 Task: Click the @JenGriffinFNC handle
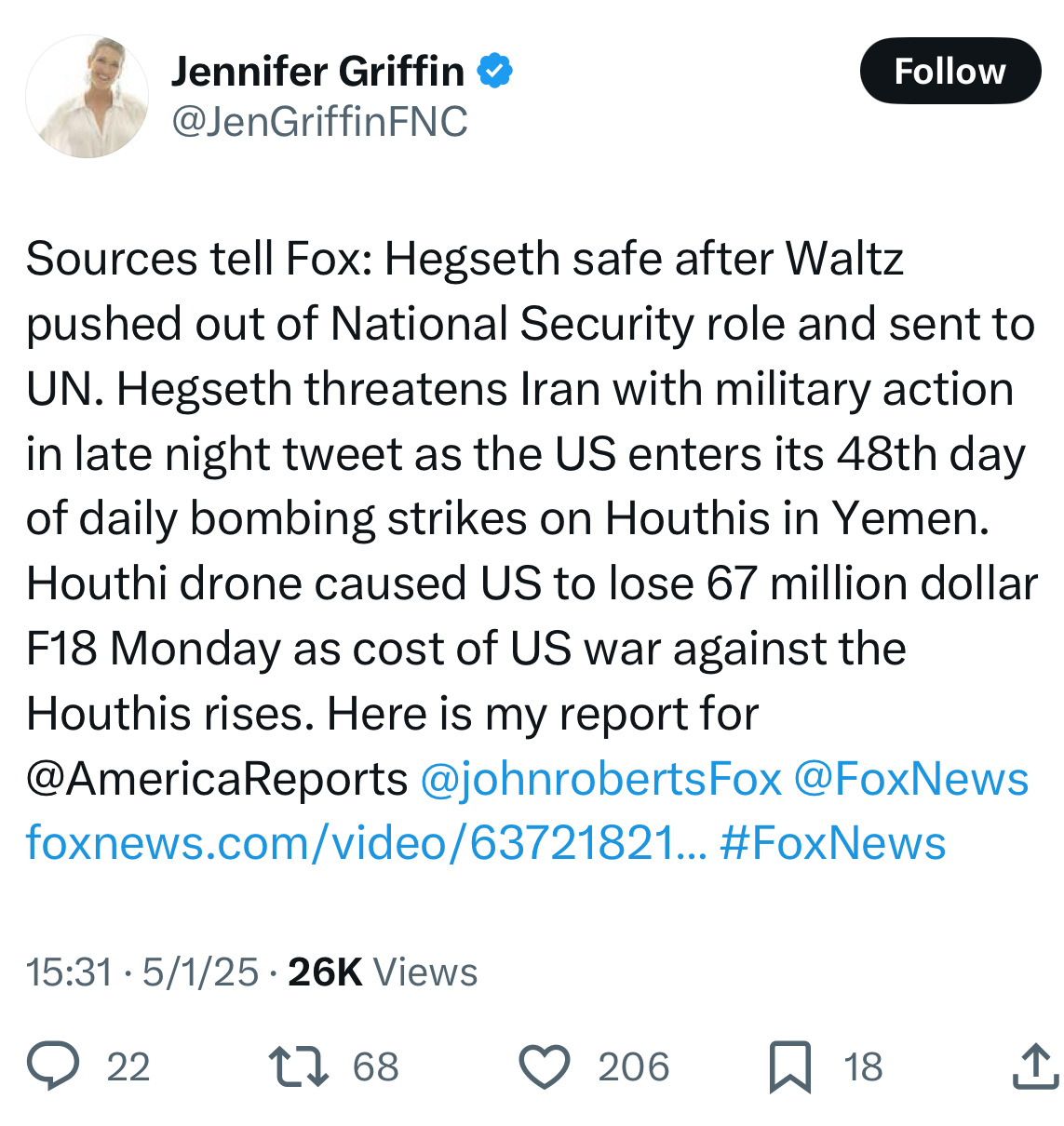tap(319, 122)
